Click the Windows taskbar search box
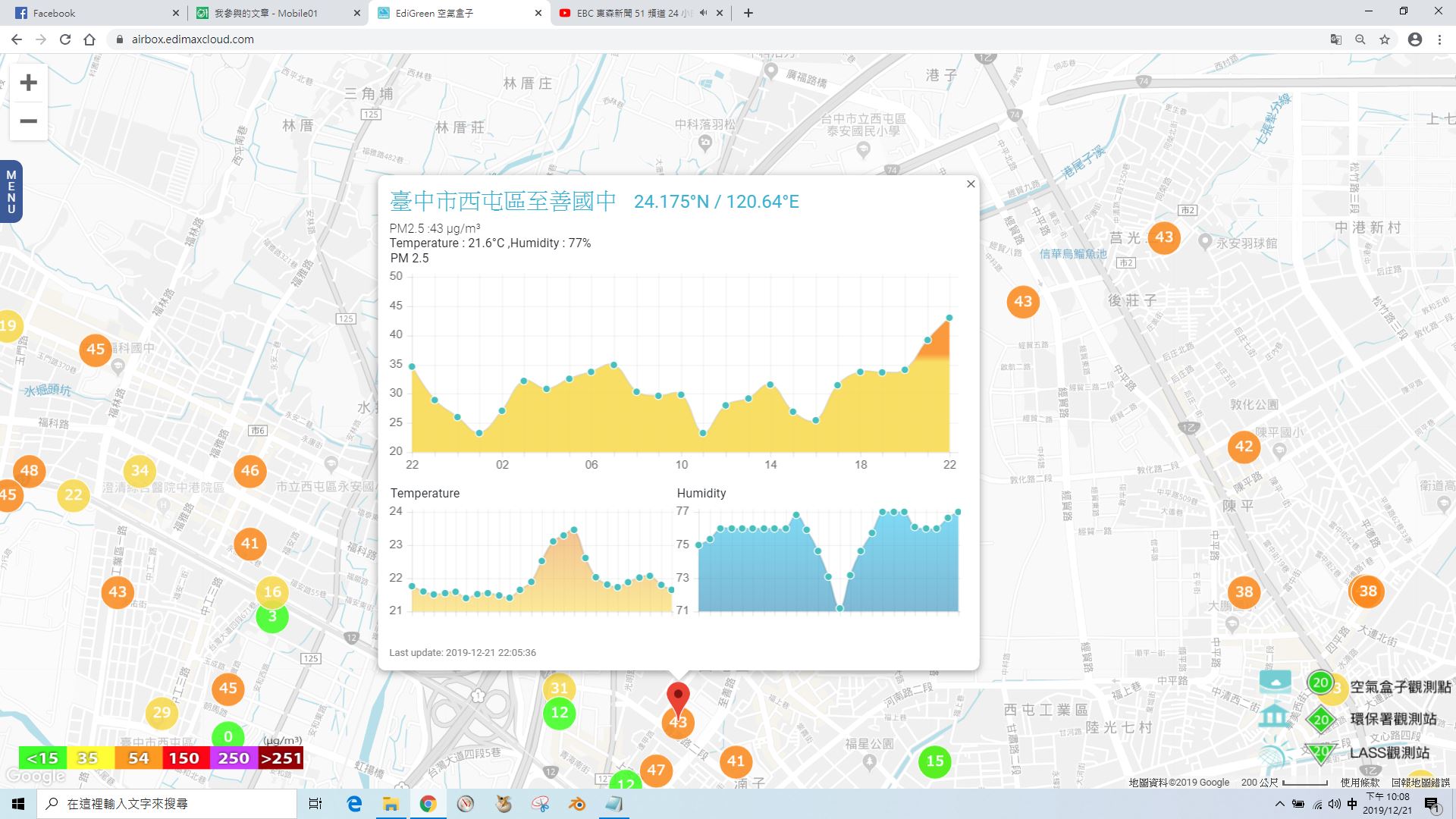Viewport: 1456px width, 819px height. [x=167, y=804]
